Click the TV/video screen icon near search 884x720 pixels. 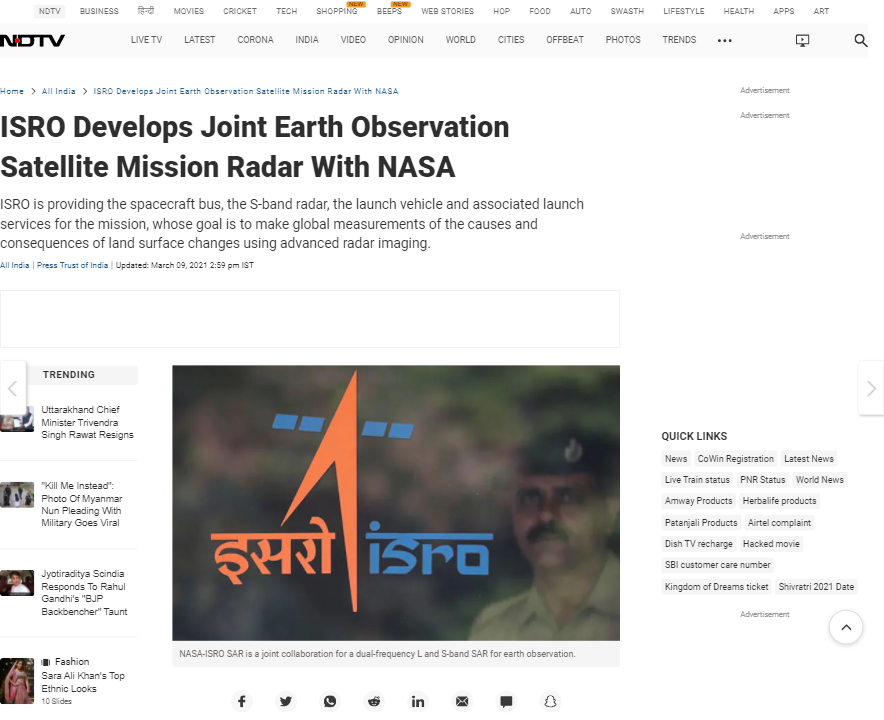[802, 40]
